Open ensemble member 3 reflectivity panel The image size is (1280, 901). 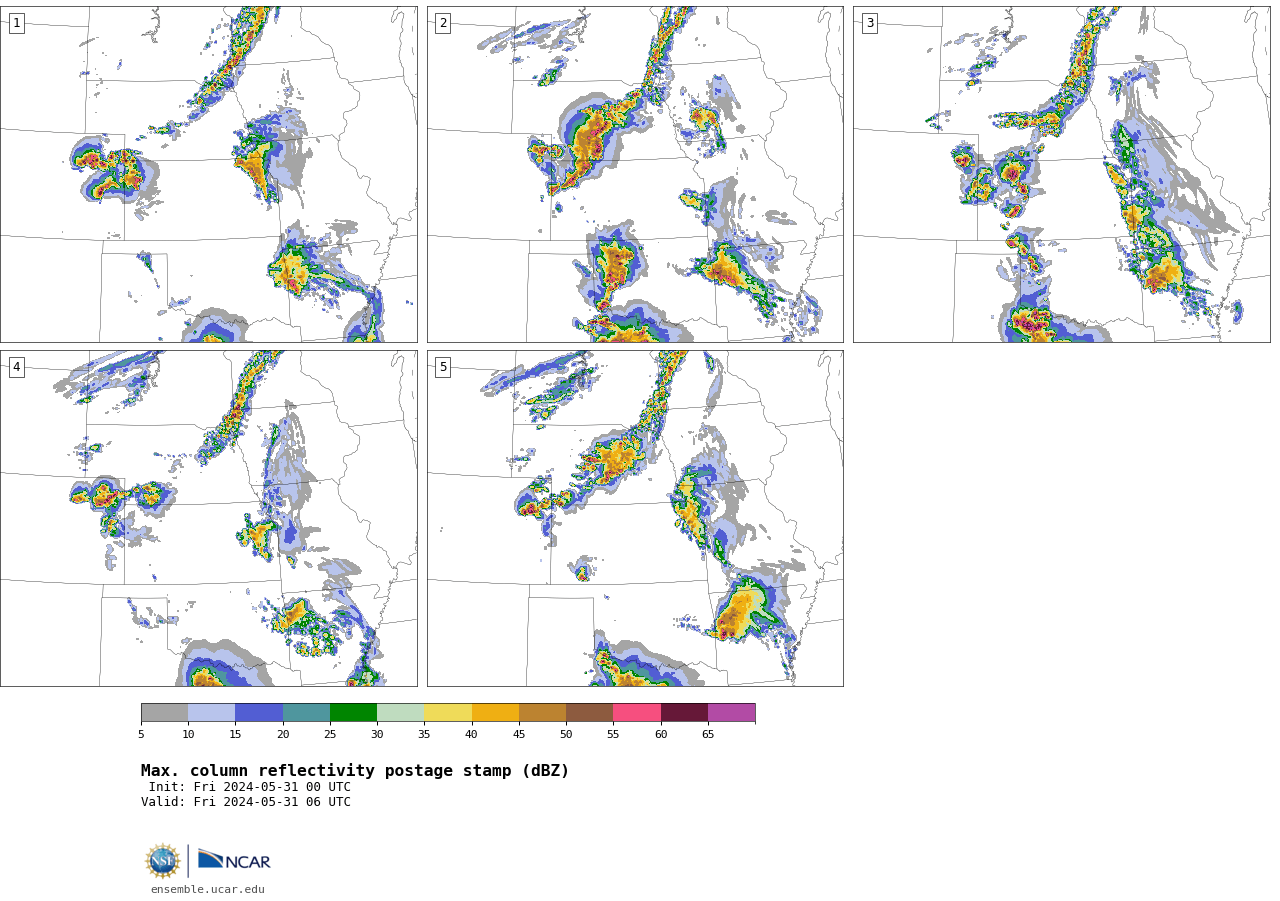coord(1061,175)
